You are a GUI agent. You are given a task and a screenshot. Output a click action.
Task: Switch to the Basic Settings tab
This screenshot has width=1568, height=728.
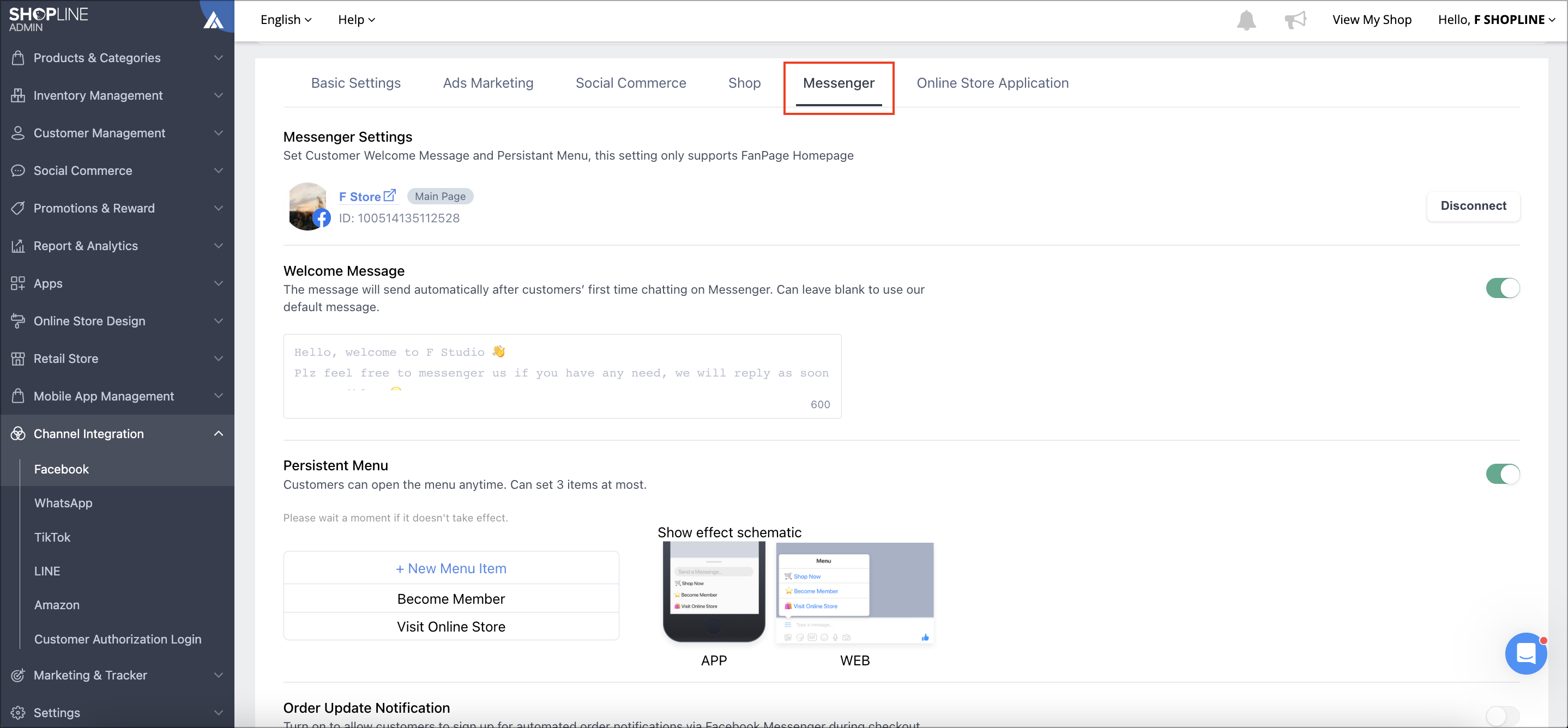(355, 83)
